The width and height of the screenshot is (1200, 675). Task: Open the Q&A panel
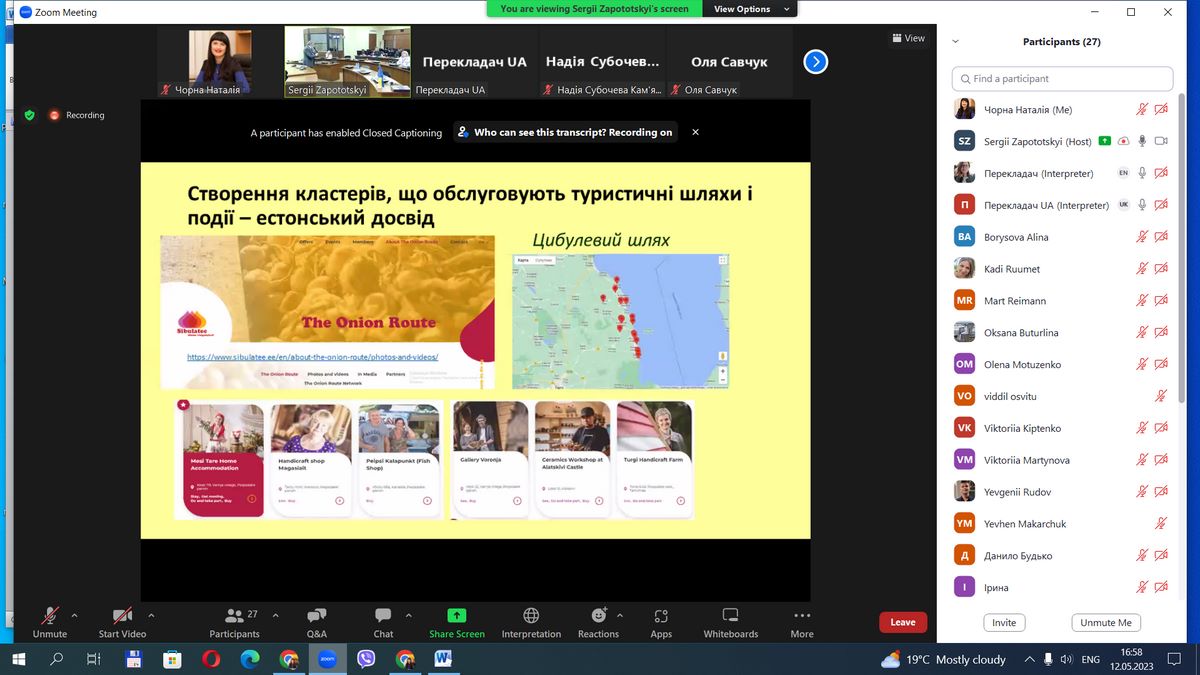pos(317,621)
